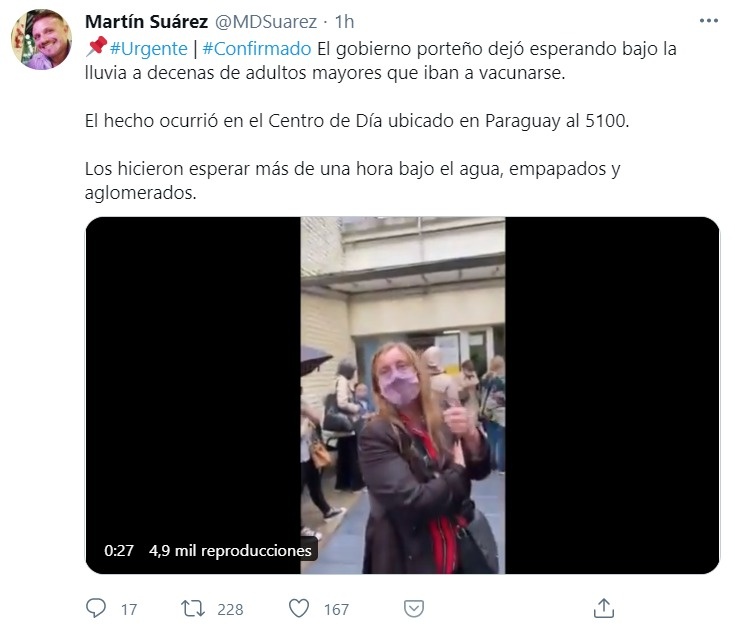
Task: Click the 0:27 video duration label
Action: click(x=119, y=550)
